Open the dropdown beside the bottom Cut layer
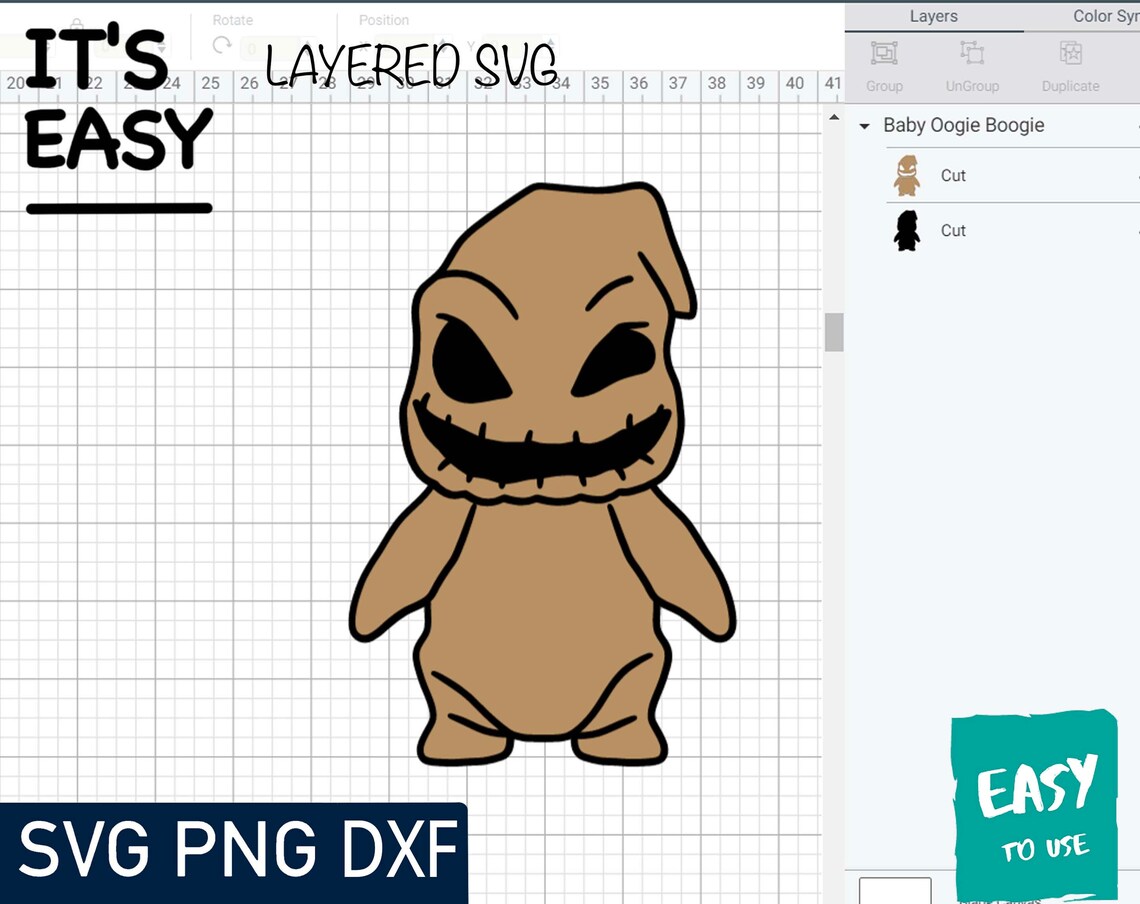The width and height of the screenshot is (1140, 904). coord(1136,230)
